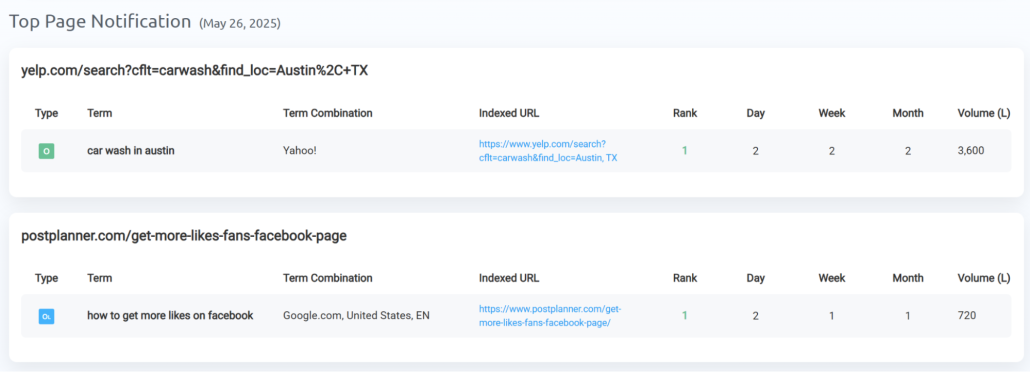The width and height of the screenshot is (1030, 372).
Task: Click the 'Yahoo!' term combination cell
Action: click(x=300, y=151)
